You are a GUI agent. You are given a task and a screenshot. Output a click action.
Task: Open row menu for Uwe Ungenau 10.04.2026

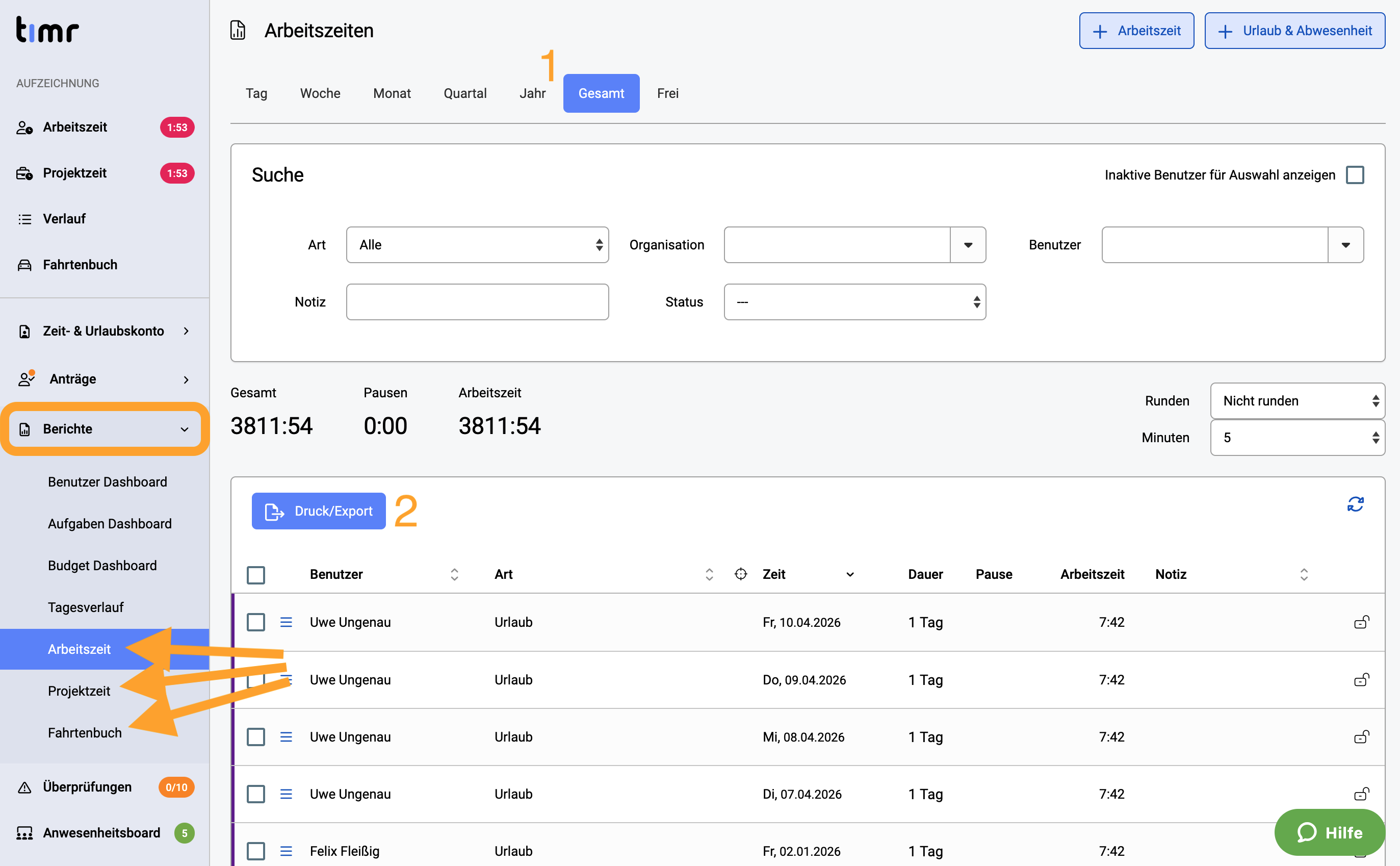click(286, 622)
